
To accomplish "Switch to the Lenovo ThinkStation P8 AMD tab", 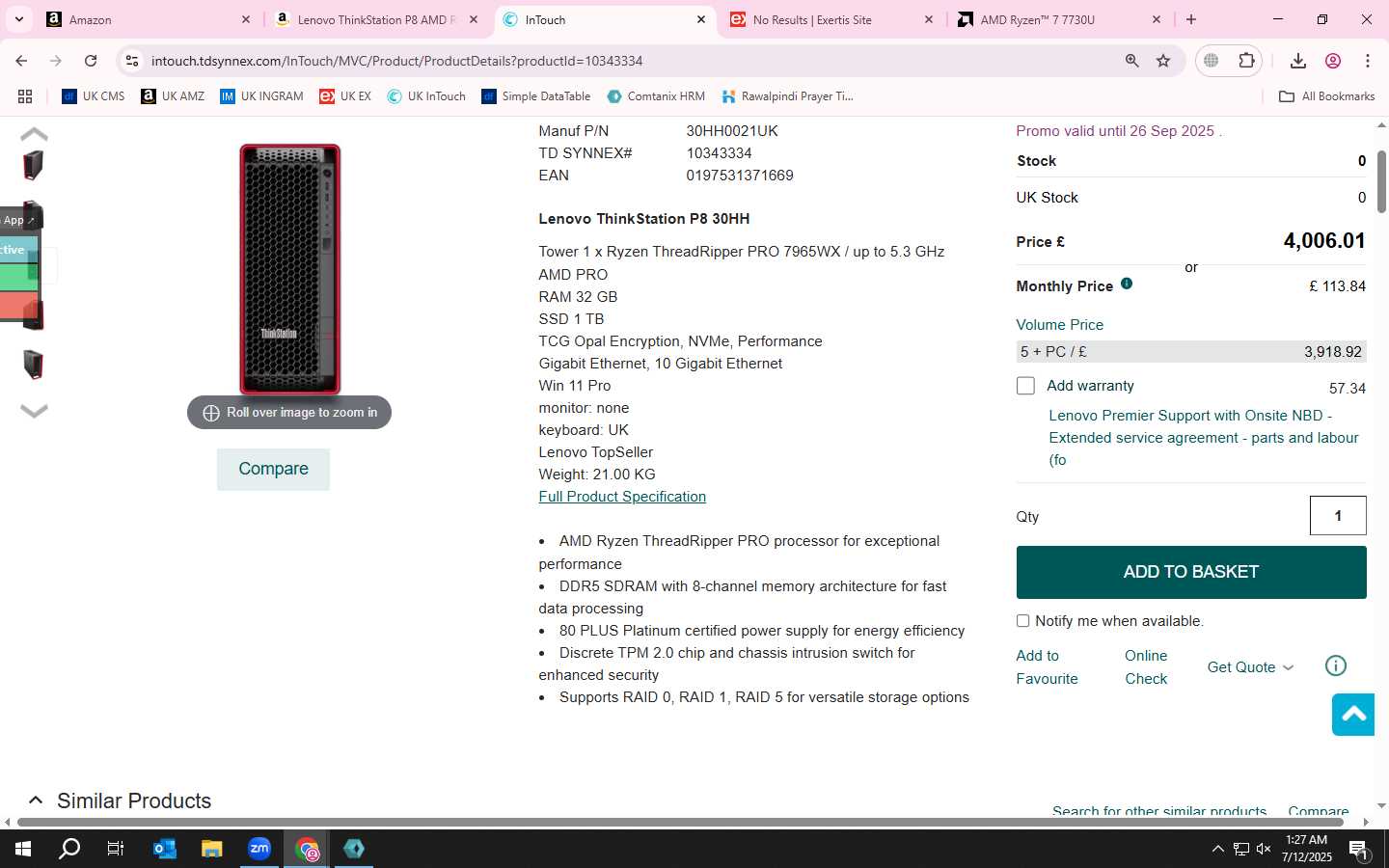I will (x=375, y=19).
